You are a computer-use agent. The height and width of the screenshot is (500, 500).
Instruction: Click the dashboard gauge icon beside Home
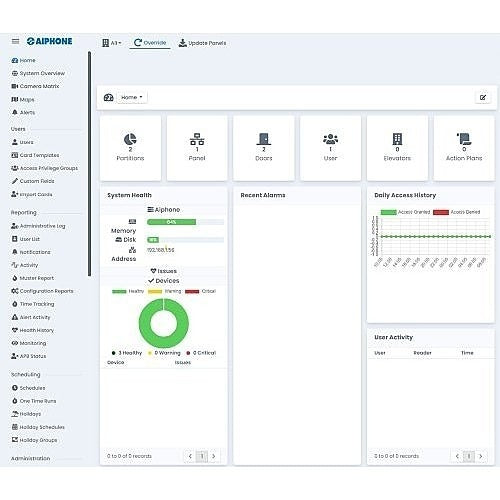[x=109, y=97]
